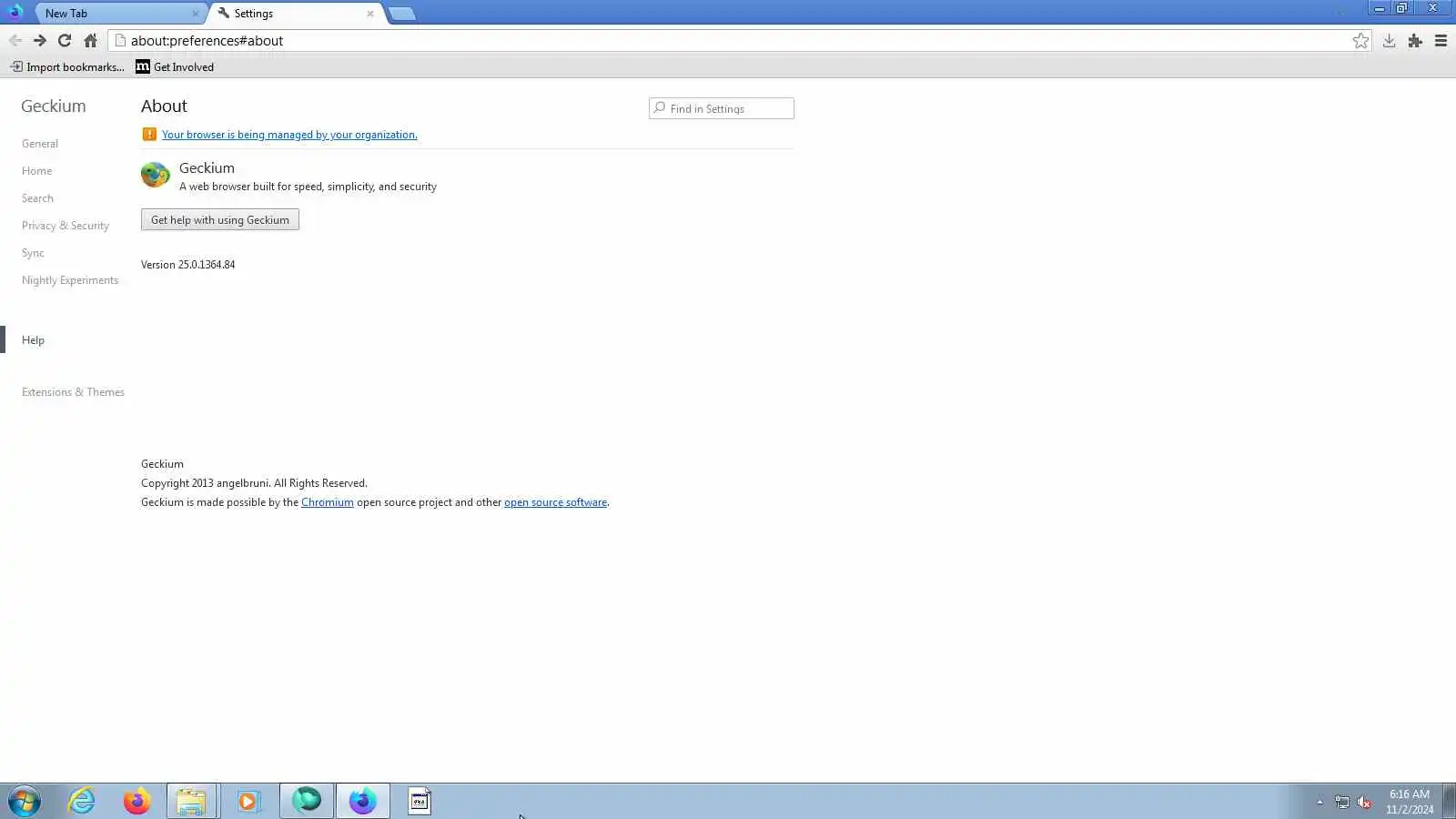
Task: Open the Windows Start menu
Action: click(x=25, y=802)
